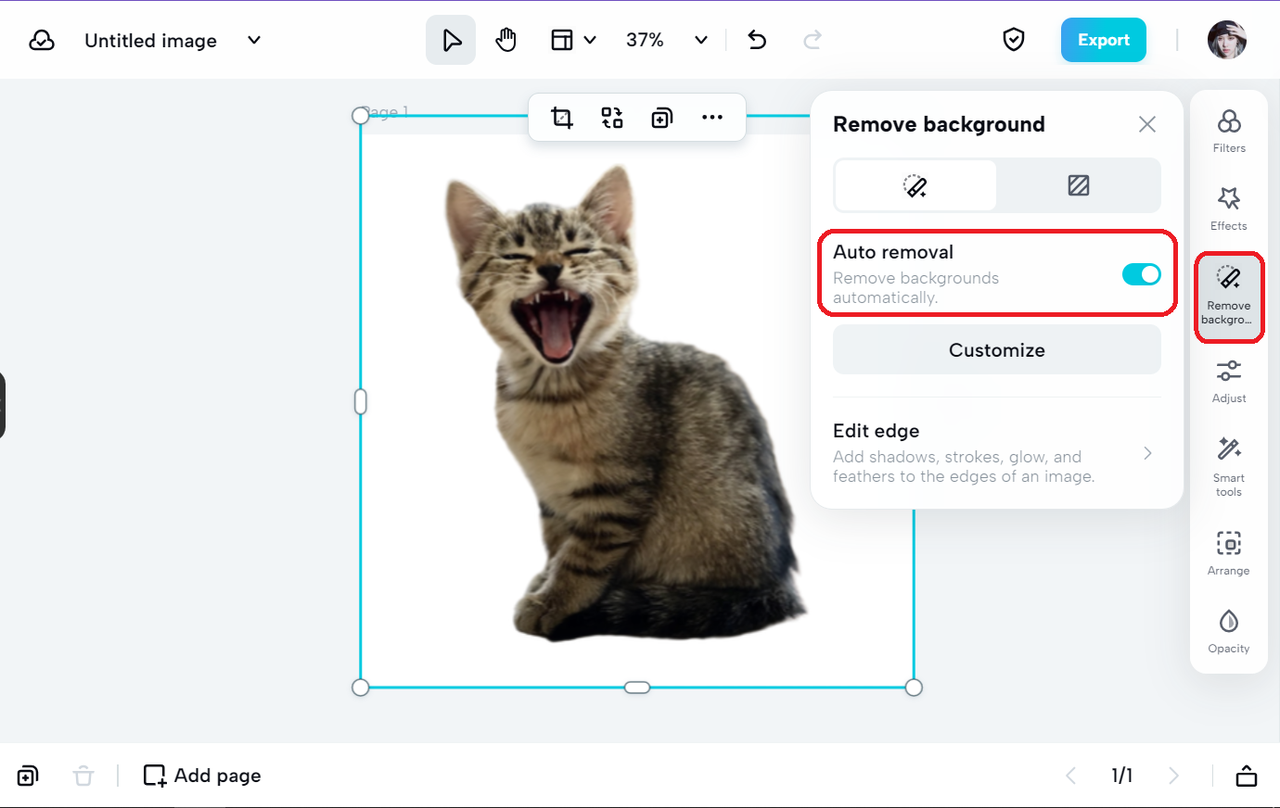Duplicate the image with the copy icon

click(x=661, y=118)
